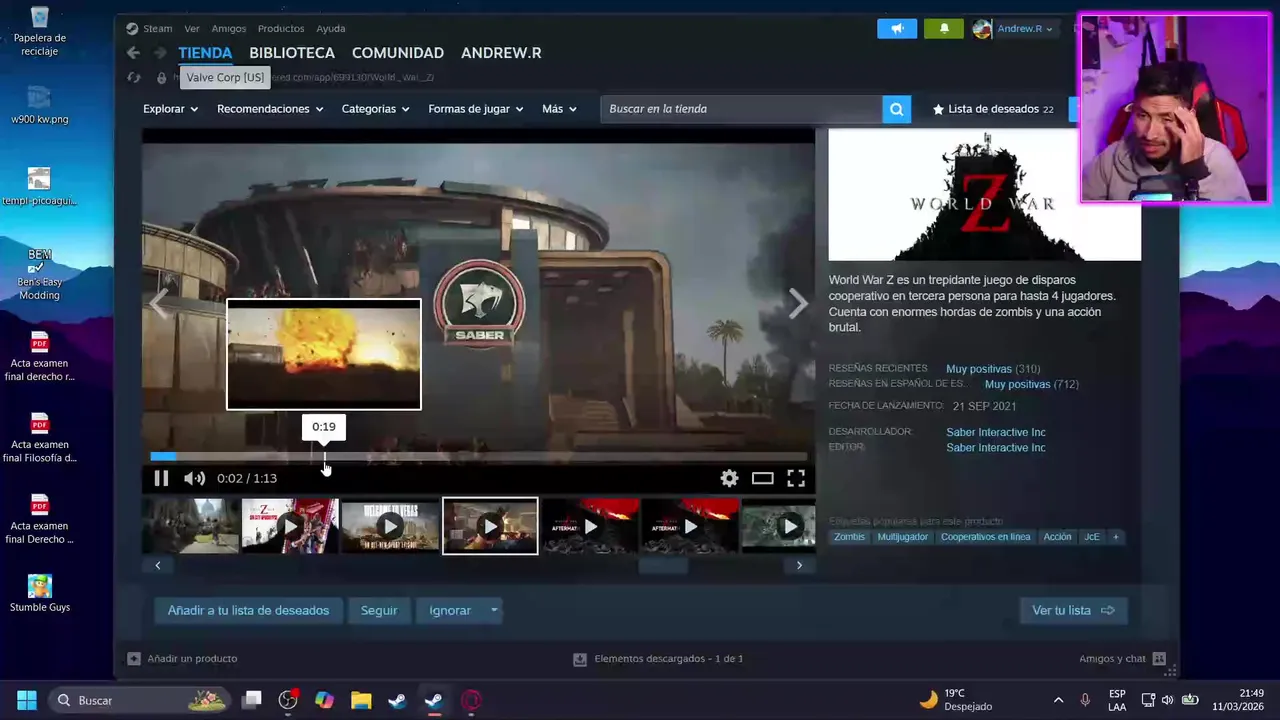Add a tag with the plus button

[1116, 537]
